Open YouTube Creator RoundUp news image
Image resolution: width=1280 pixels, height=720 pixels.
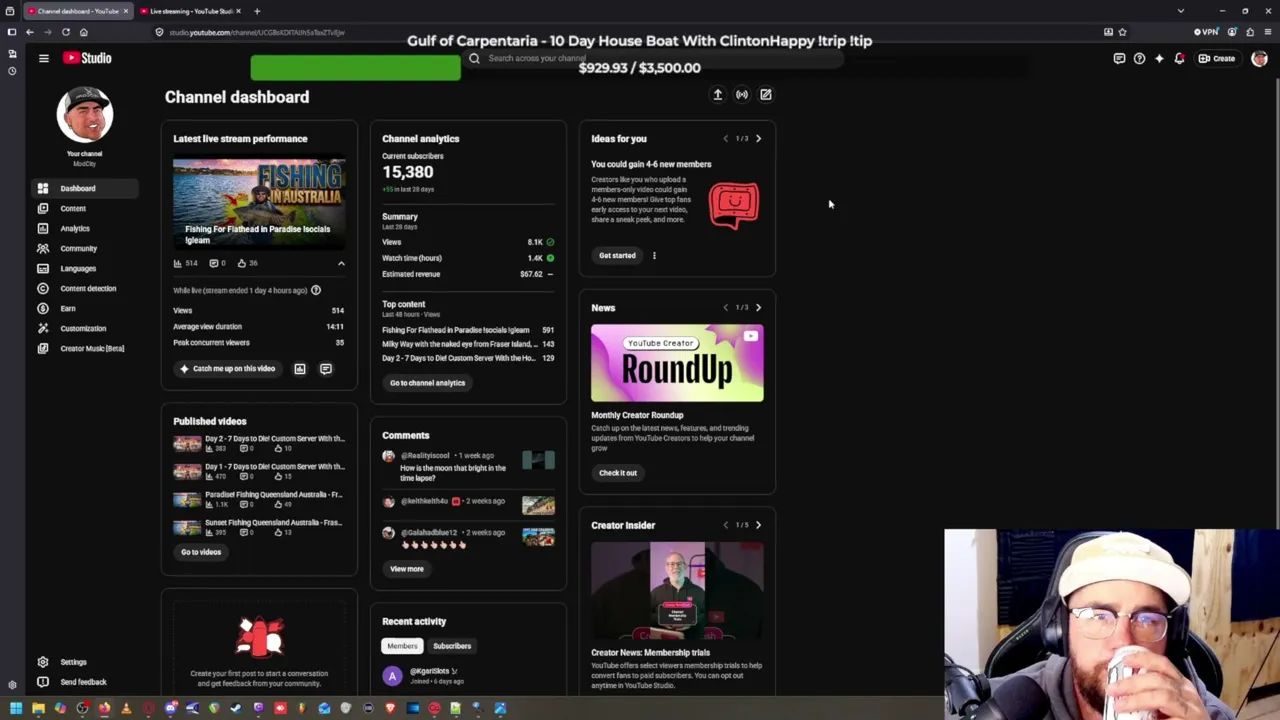(x=677, y=363)
